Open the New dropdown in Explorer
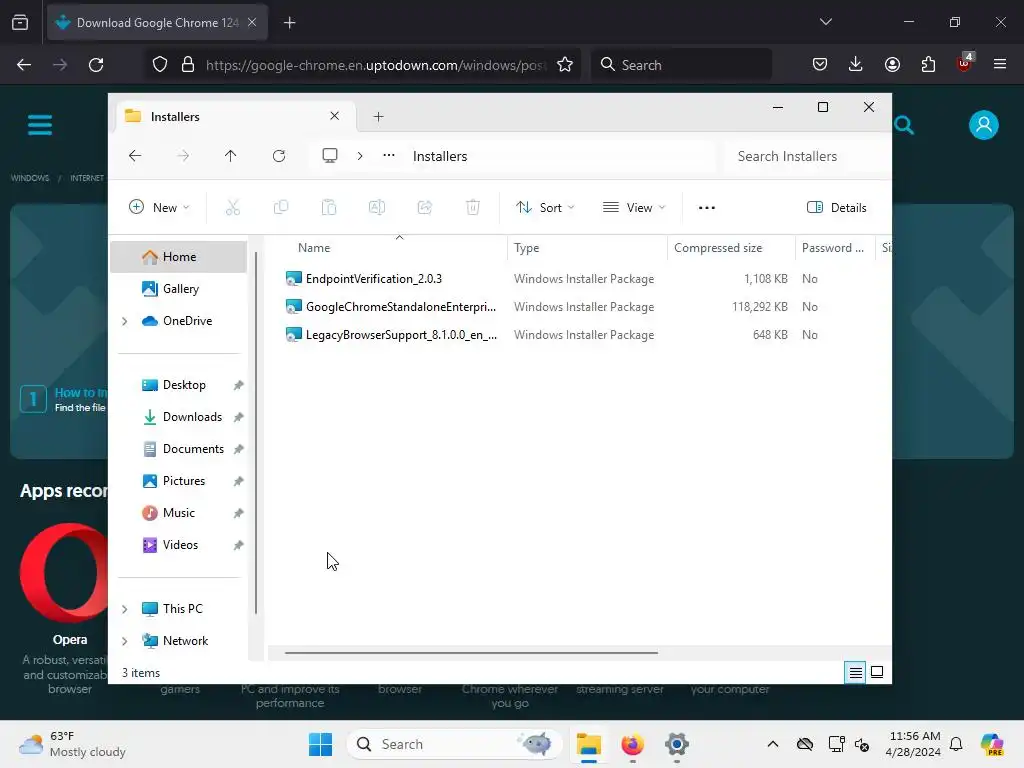 [159, 208]
